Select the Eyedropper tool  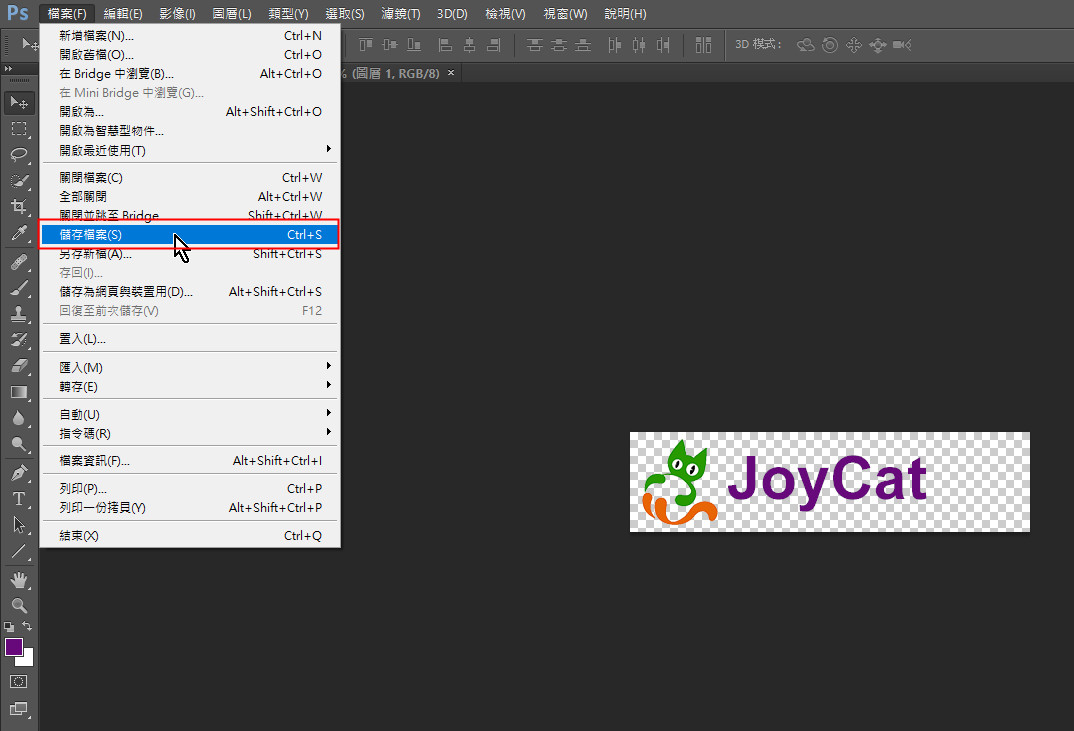[x=19, y=233]
